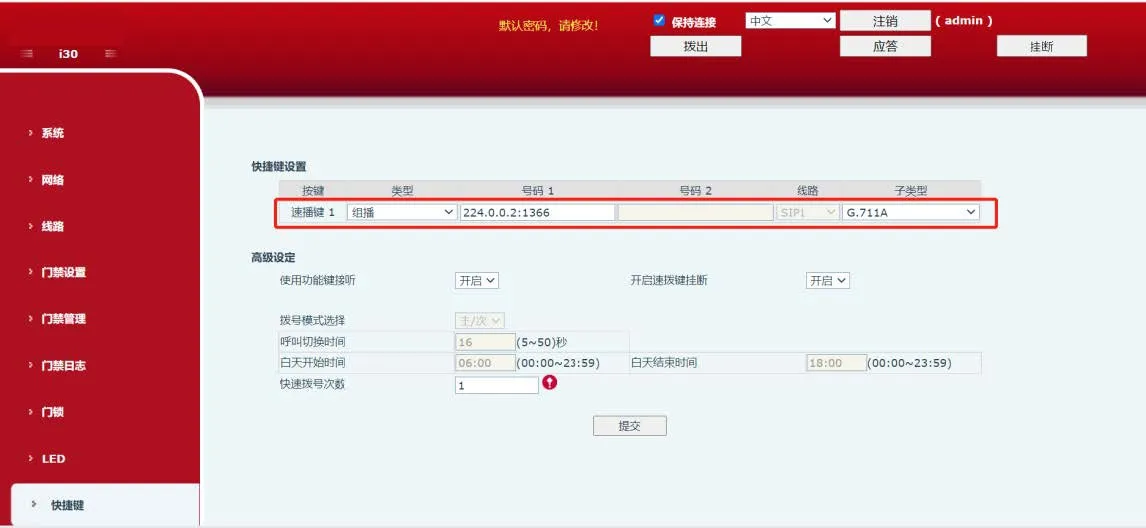Open the 使用功能键接听 dropdown
This screenshot has width=1146, height=528.
click(x=477, y=281)
